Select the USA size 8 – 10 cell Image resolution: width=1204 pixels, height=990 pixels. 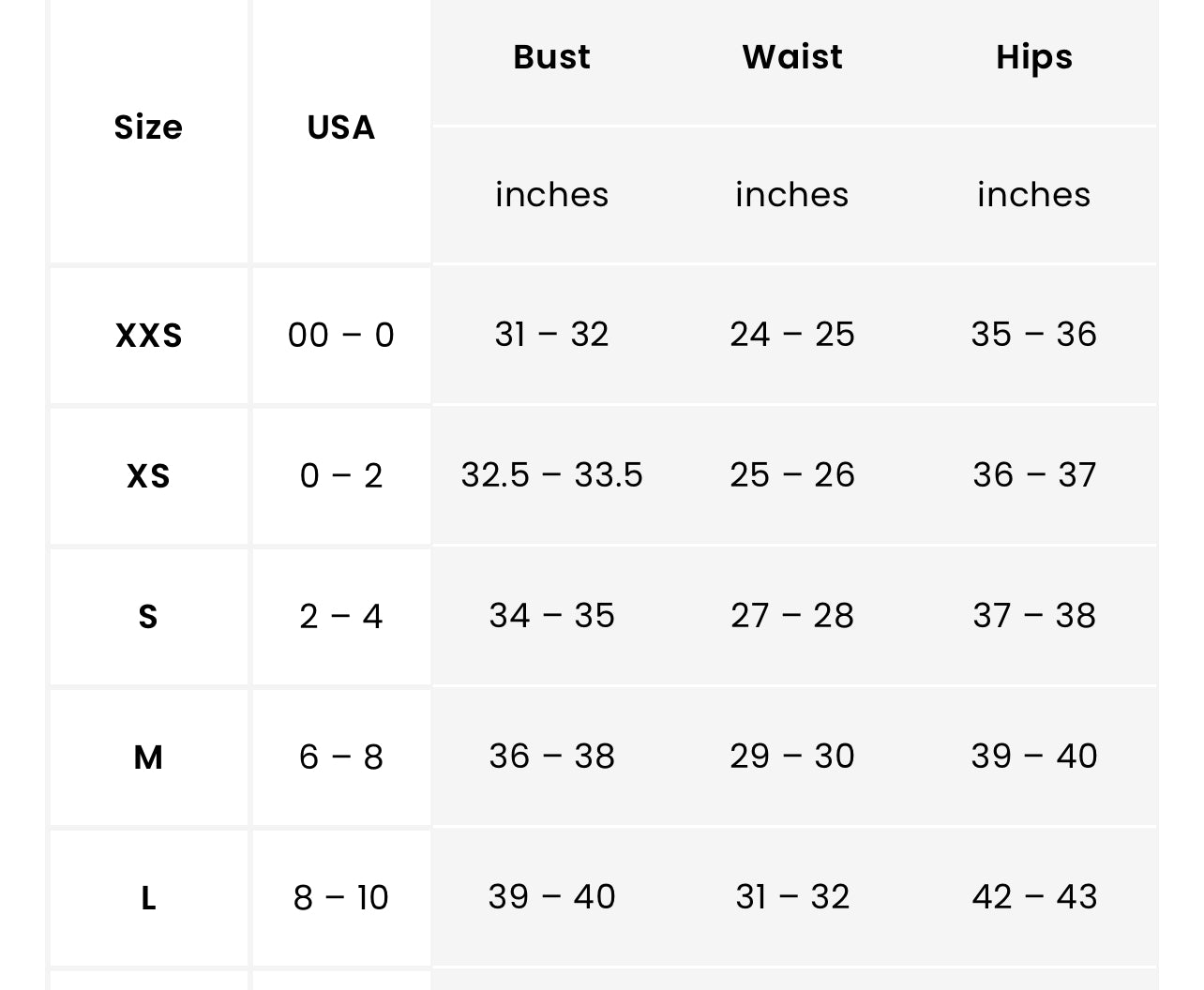click(341, 898)
